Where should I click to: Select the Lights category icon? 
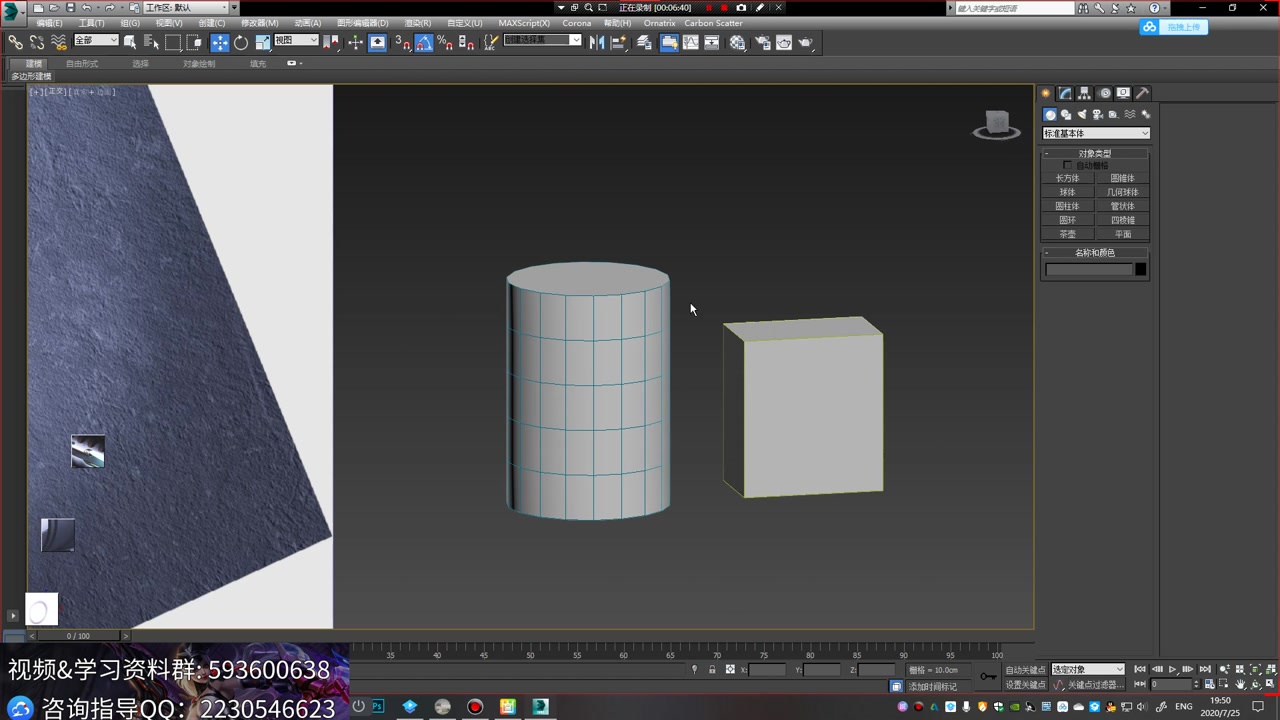click(1082, 114)
